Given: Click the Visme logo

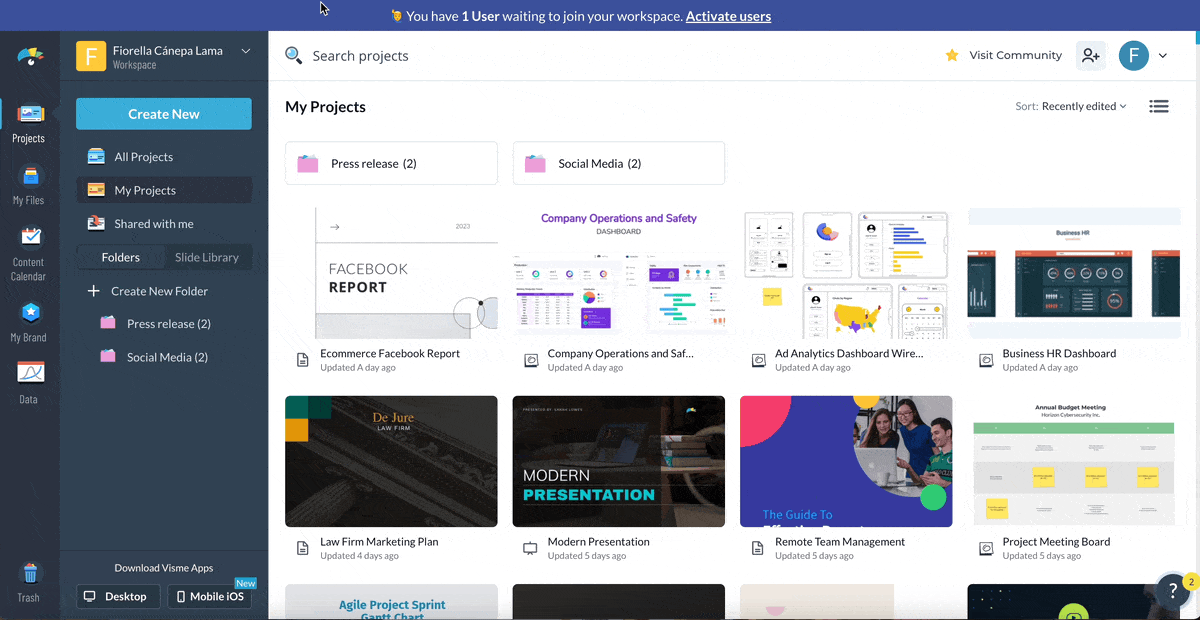Looking at the screenshot, I should pyautogui.click(x=30, y=57).
